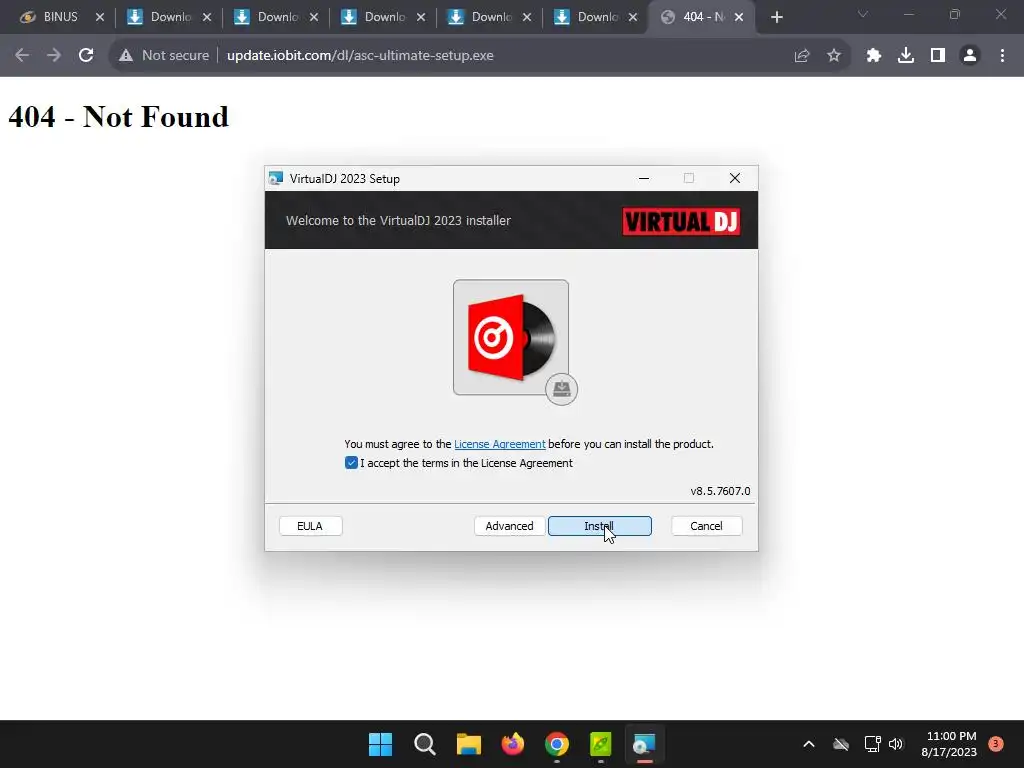
Task: Open Chrome from taskbar
Action: pos(556,744)
